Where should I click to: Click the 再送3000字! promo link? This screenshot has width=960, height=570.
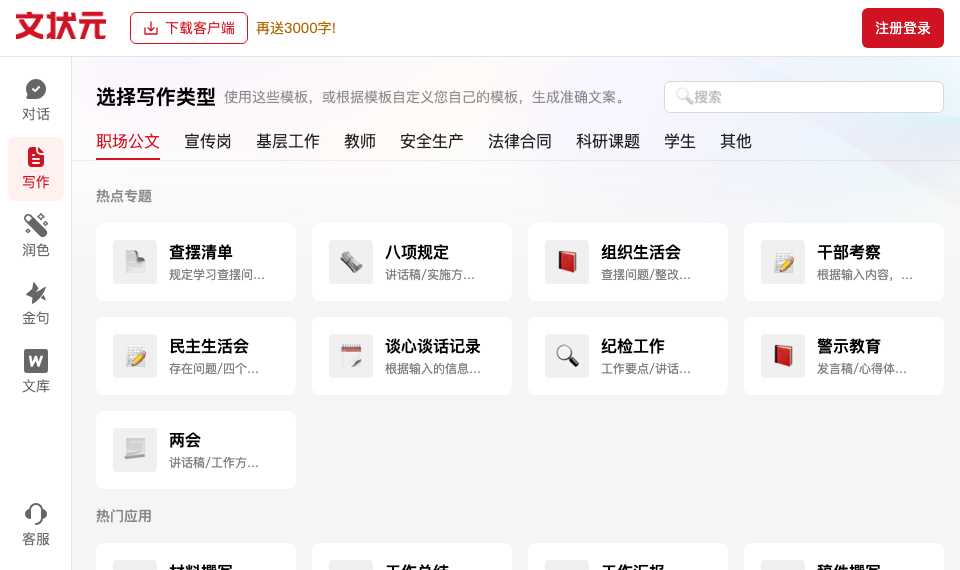(296, 28)
